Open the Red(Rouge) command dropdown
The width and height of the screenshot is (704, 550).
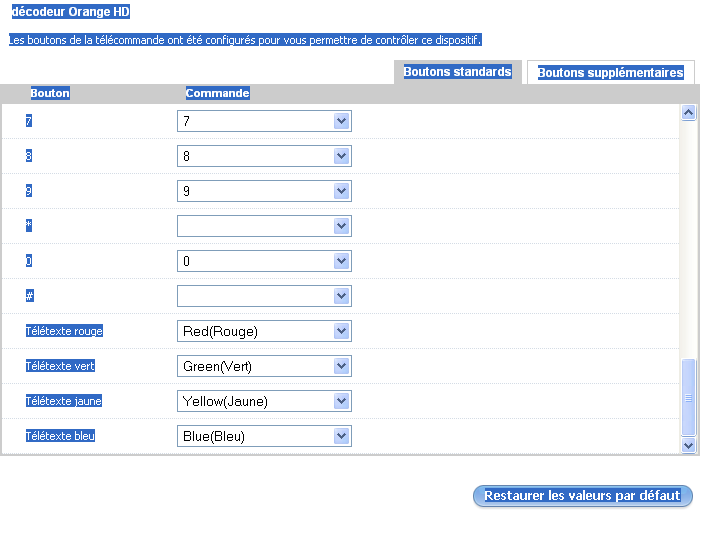pyautogui.click(x=264, y=331)
